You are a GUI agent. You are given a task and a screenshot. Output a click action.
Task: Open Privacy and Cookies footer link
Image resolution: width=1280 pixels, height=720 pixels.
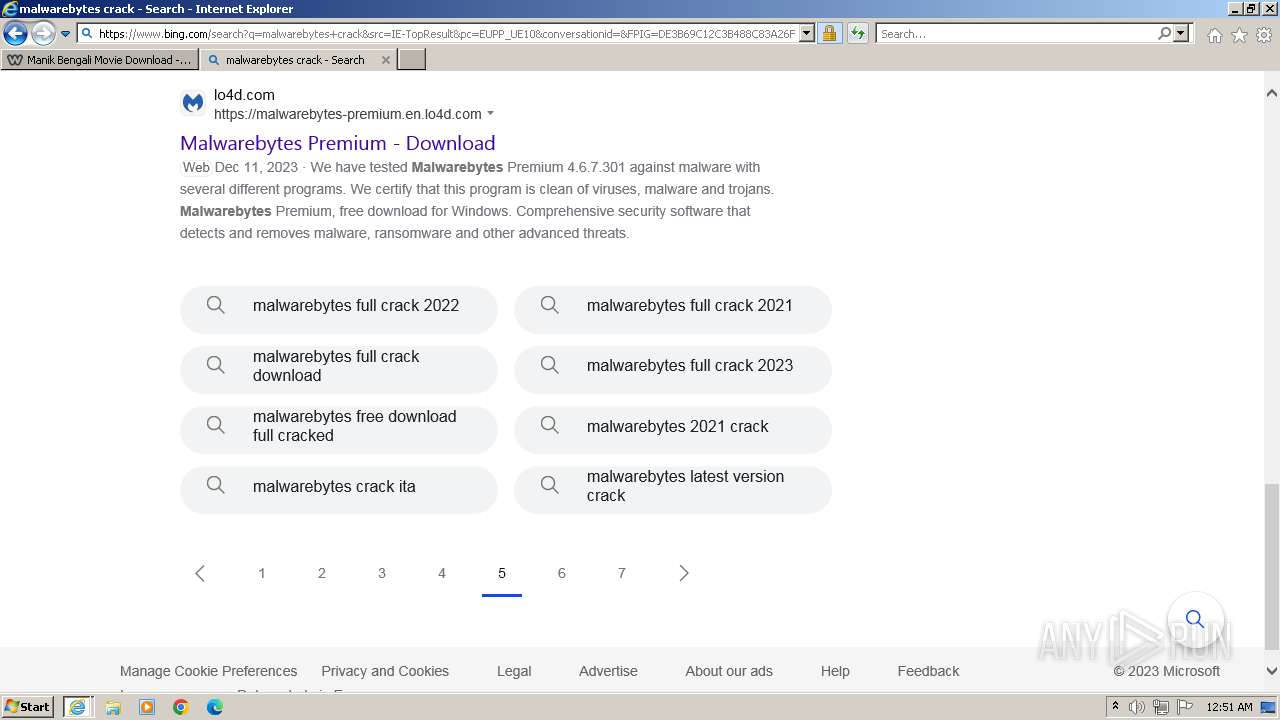[385, 671]
